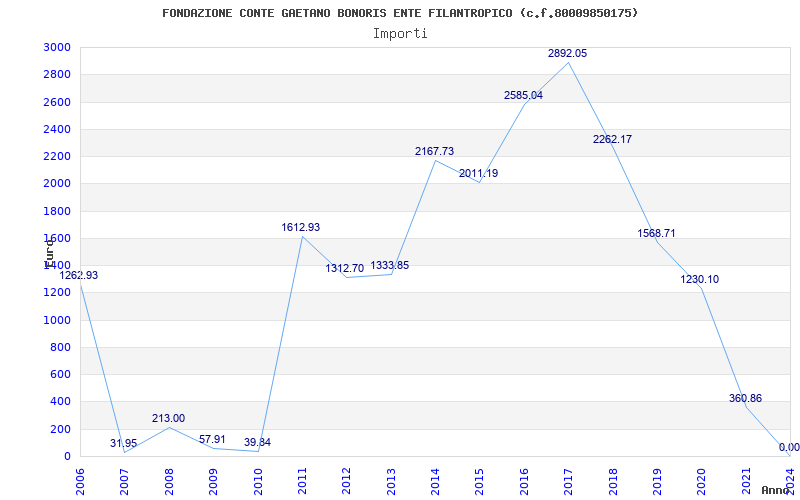The image size is (800, 500).
Task: Click year 2009 on the x-axis
Action: [213, 481]
